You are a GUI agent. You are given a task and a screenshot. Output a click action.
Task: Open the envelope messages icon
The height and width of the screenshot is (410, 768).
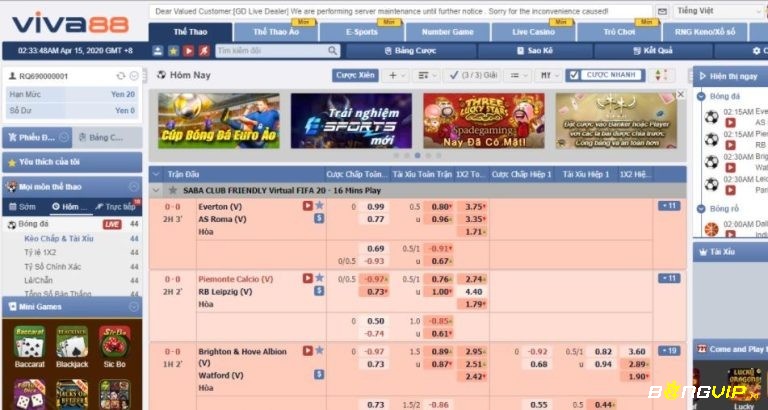click(x=662, y=11)
